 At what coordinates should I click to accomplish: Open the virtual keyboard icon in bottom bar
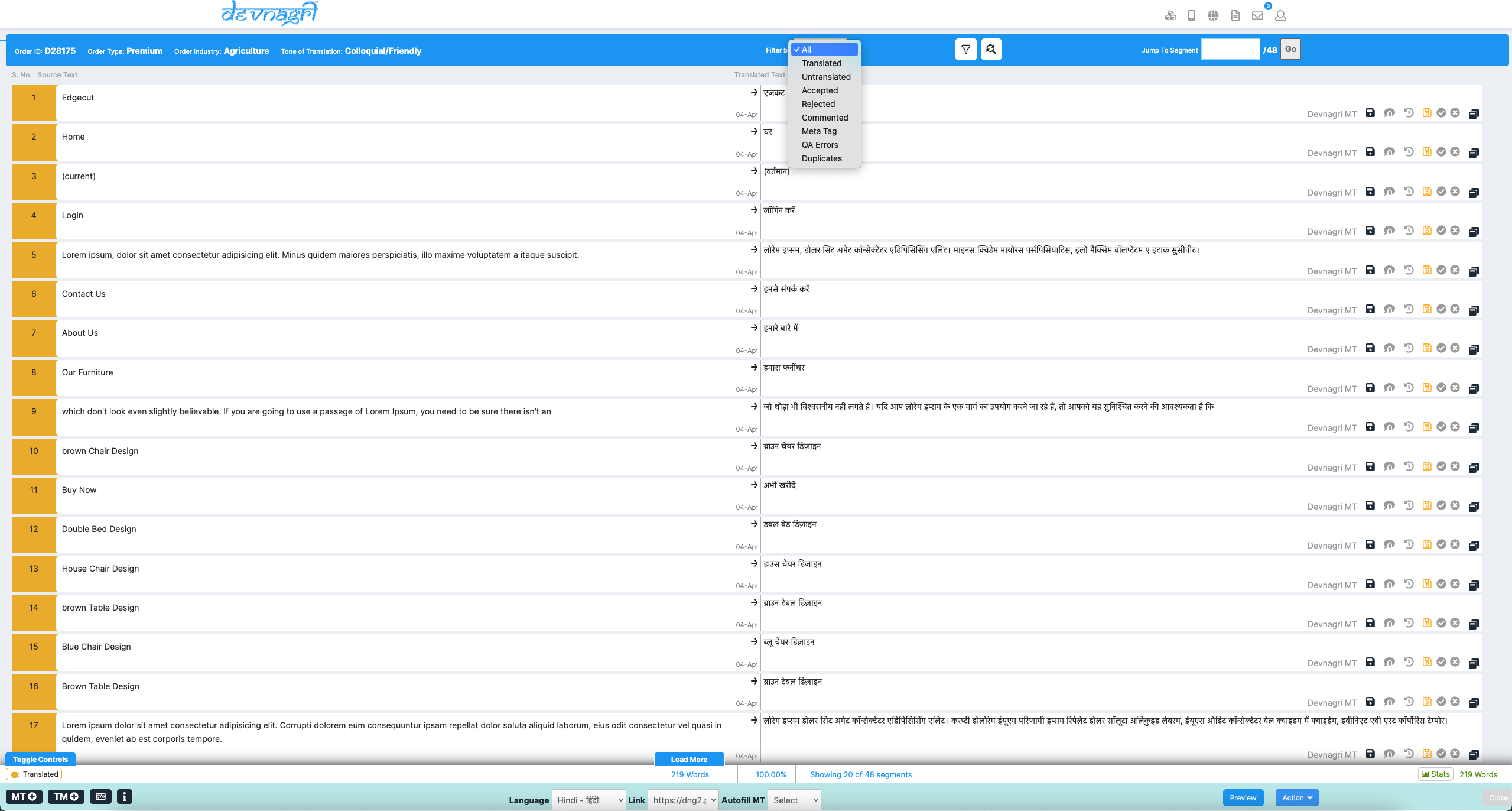(x=100, y=797)
